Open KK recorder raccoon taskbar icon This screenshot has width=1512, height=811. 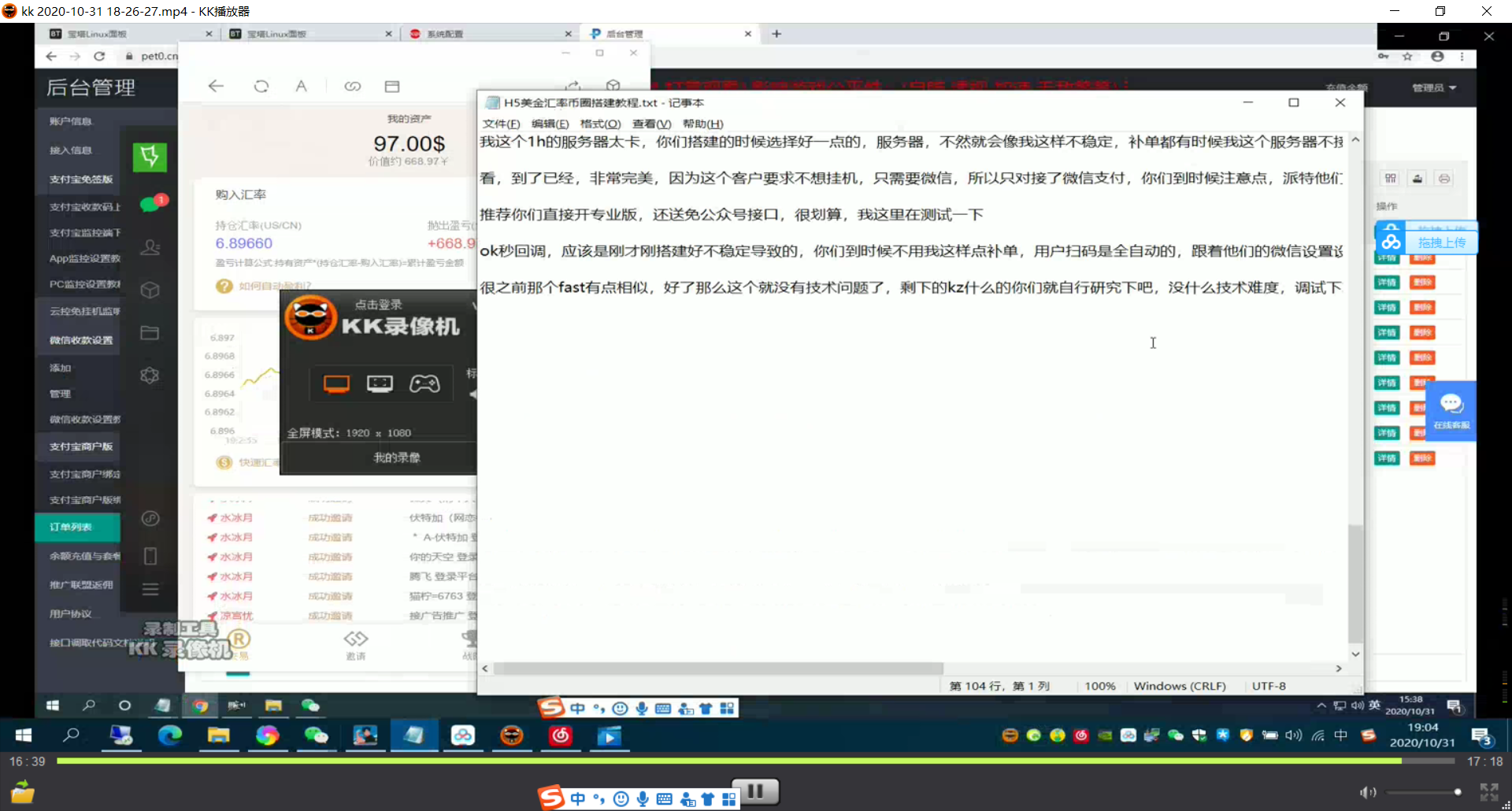[x=512, y=735]
